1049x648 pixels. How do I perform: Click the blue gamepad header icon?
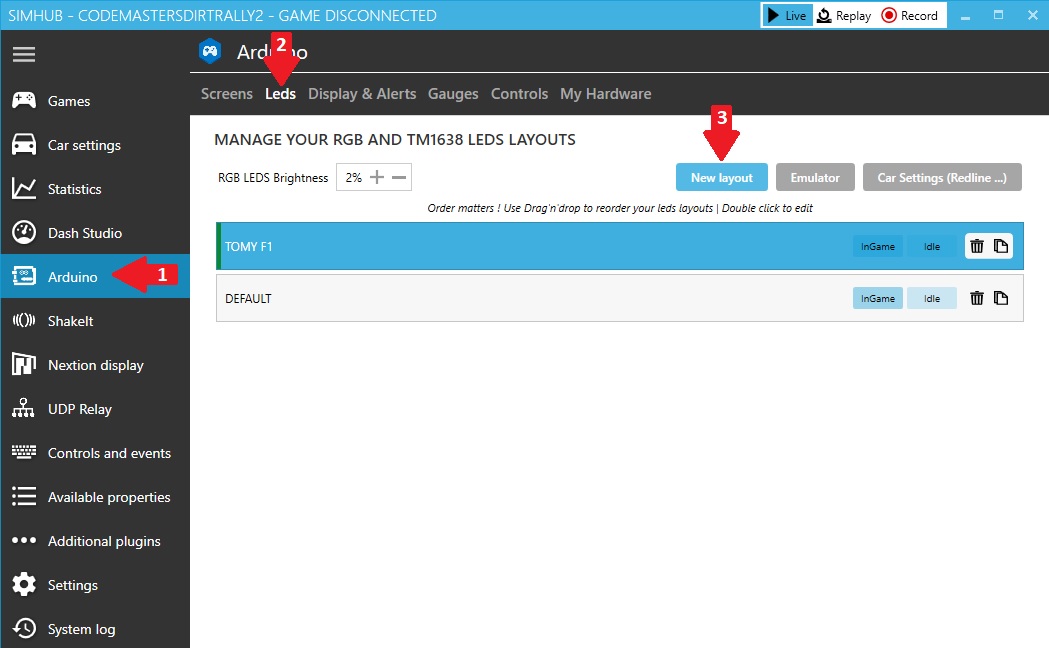click(x=210, y=51)
